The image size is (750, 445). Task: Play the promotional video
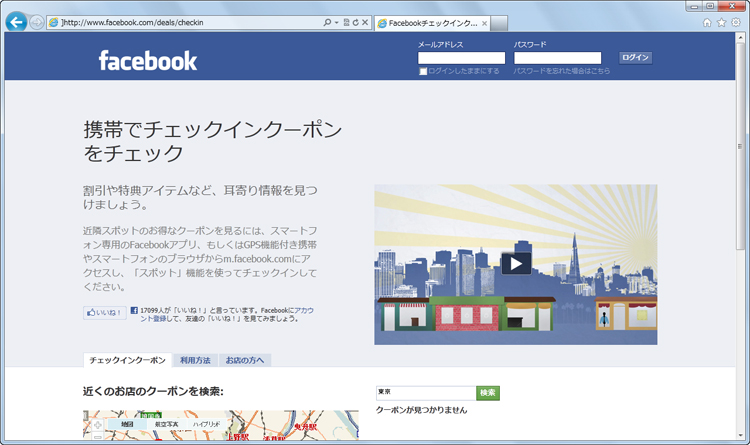tap(516, 264)
